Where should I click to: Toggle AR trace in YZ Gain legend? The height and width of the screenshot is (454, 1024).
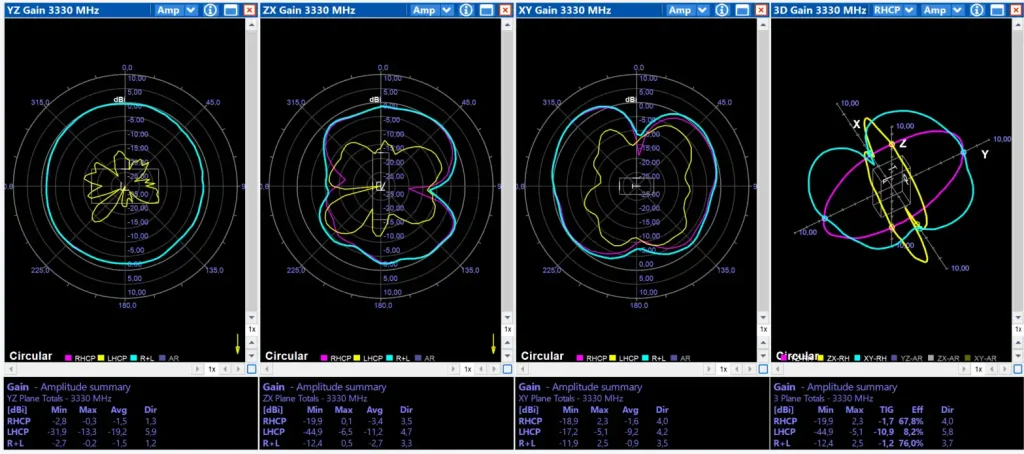167,358
